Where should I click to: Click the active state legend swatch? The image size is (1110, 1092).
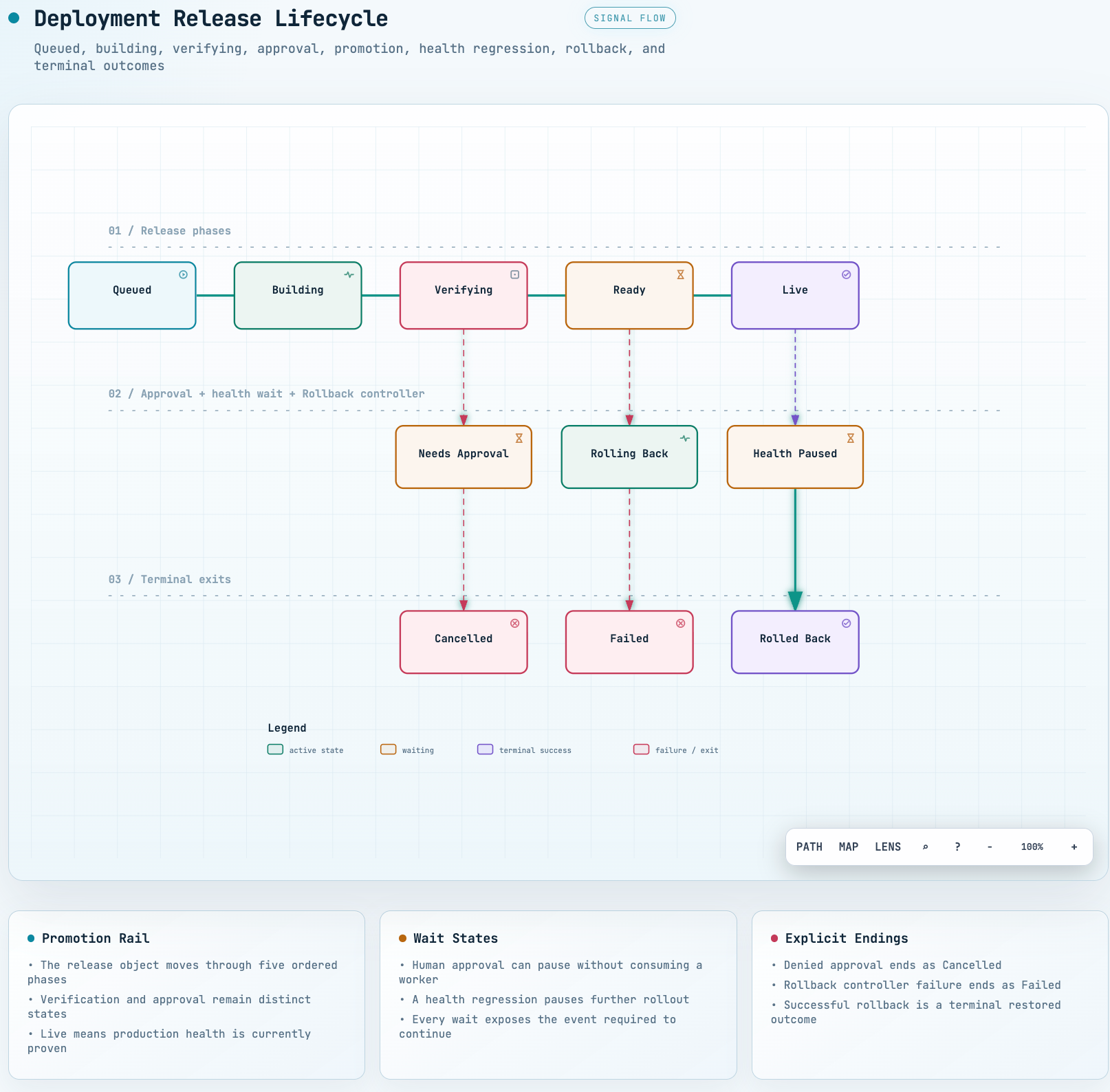275,750
